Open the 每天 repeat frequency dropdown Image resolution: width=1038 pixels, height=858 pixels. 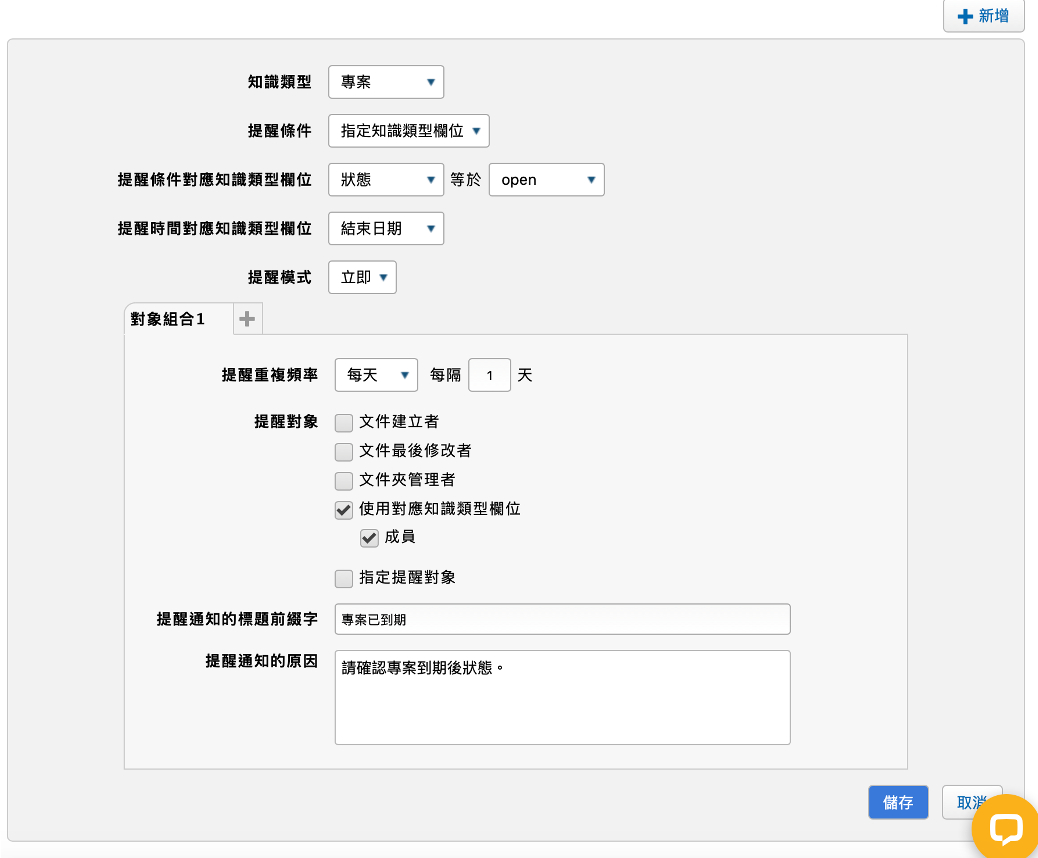click(x=376, y=375)
